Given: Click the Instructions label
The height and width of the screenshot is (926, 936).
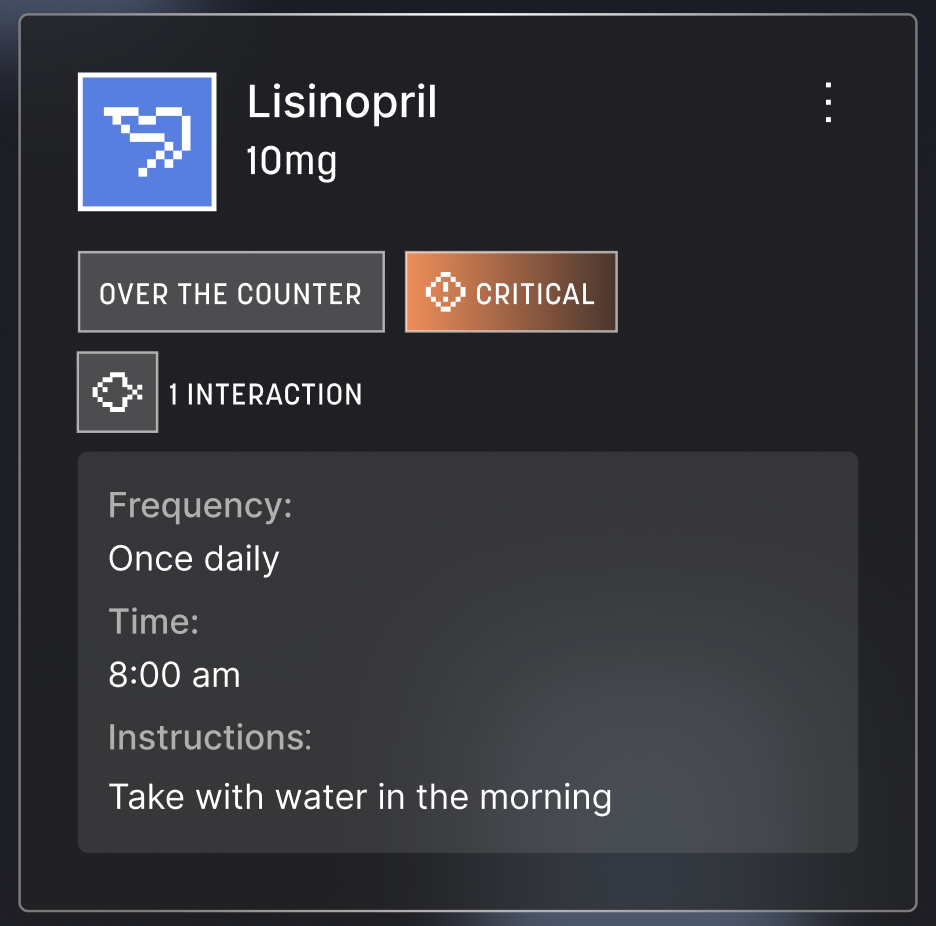Looking at the screenshot, I should pos(210,738).
